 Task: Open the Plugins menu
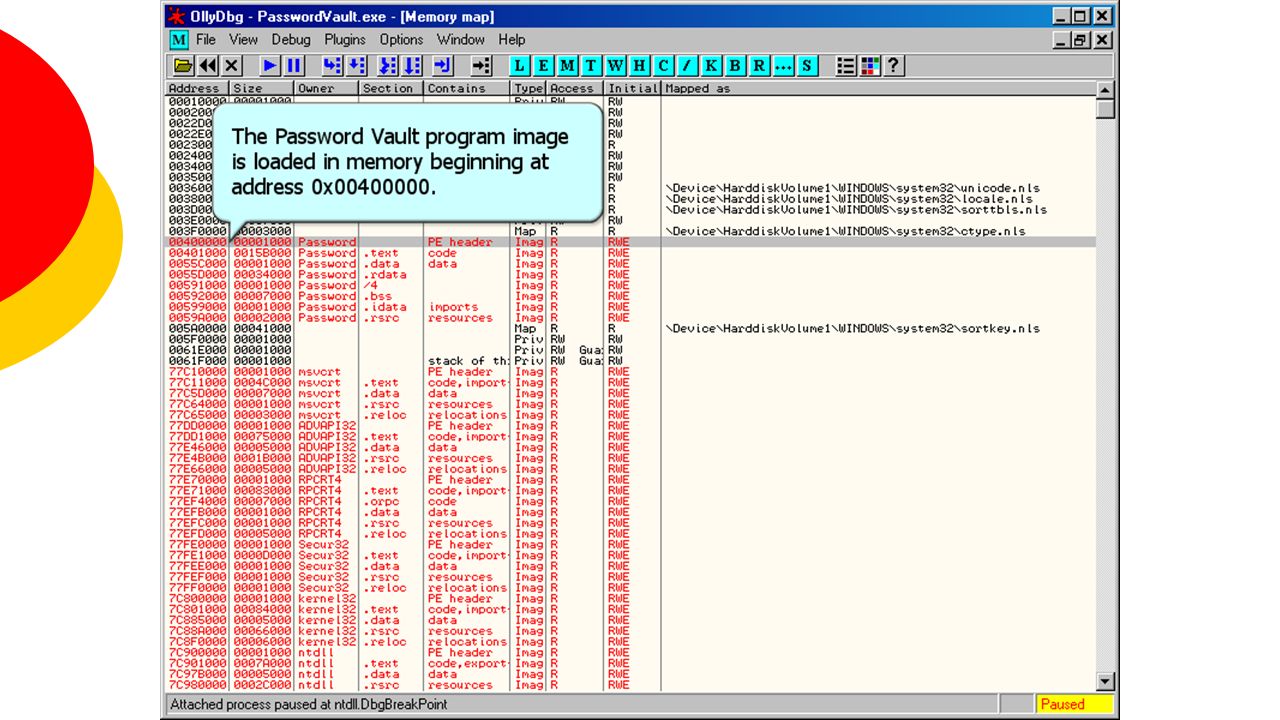tap(345, 40)
